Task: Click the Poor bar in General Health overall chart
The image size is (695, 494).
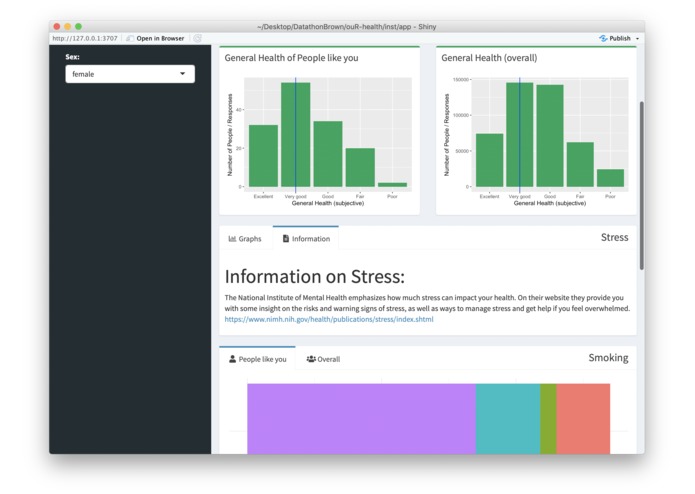Action: click(x=610, y=178)
